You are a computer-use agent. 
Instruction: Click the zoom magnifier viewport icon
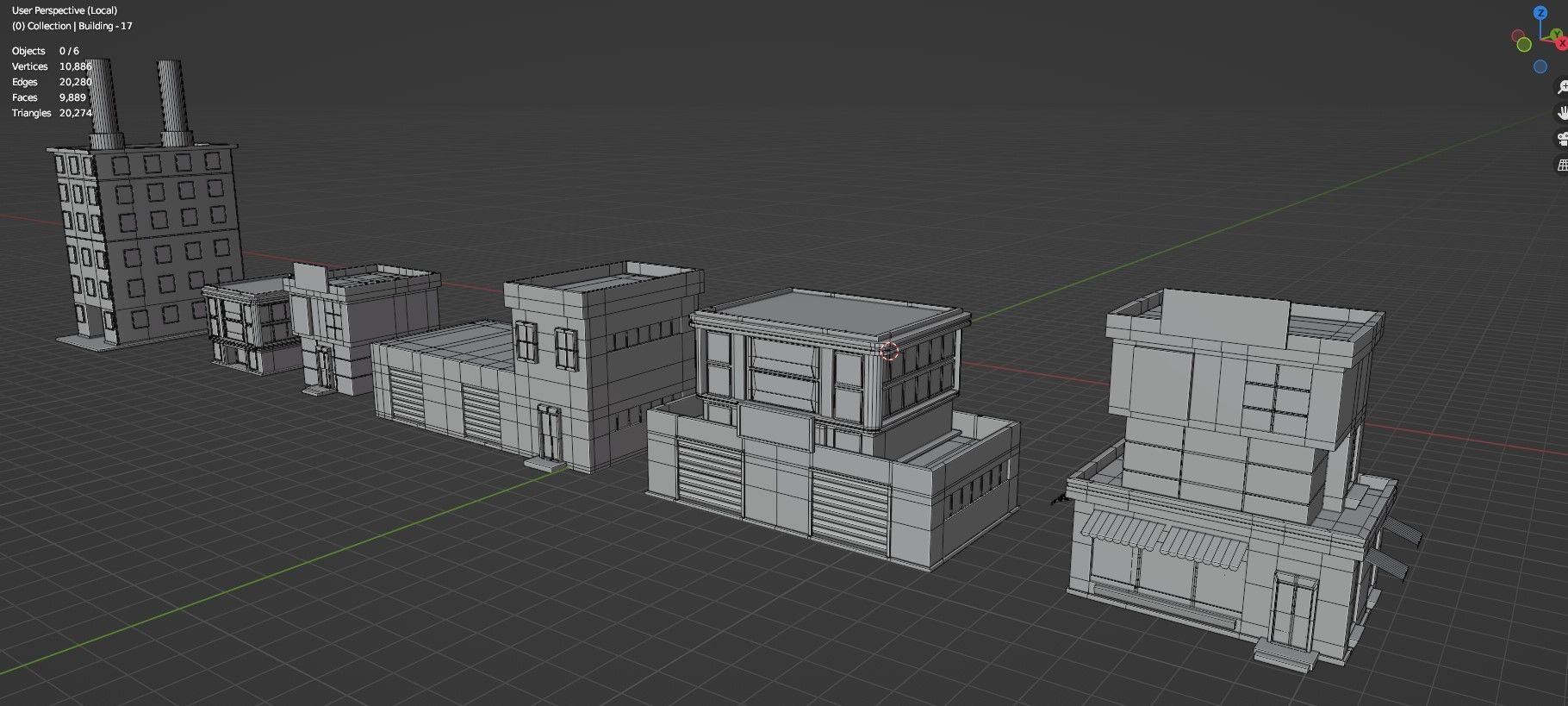point(1561,87)
